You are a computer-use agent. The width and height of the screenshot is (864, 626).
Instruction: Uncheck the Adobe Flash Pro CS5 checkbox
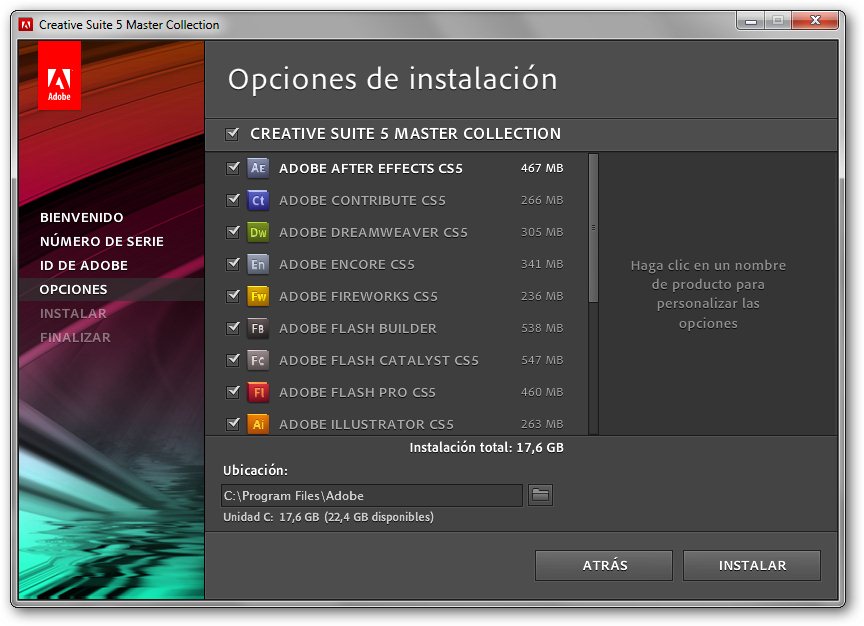(x=233, y=391)
